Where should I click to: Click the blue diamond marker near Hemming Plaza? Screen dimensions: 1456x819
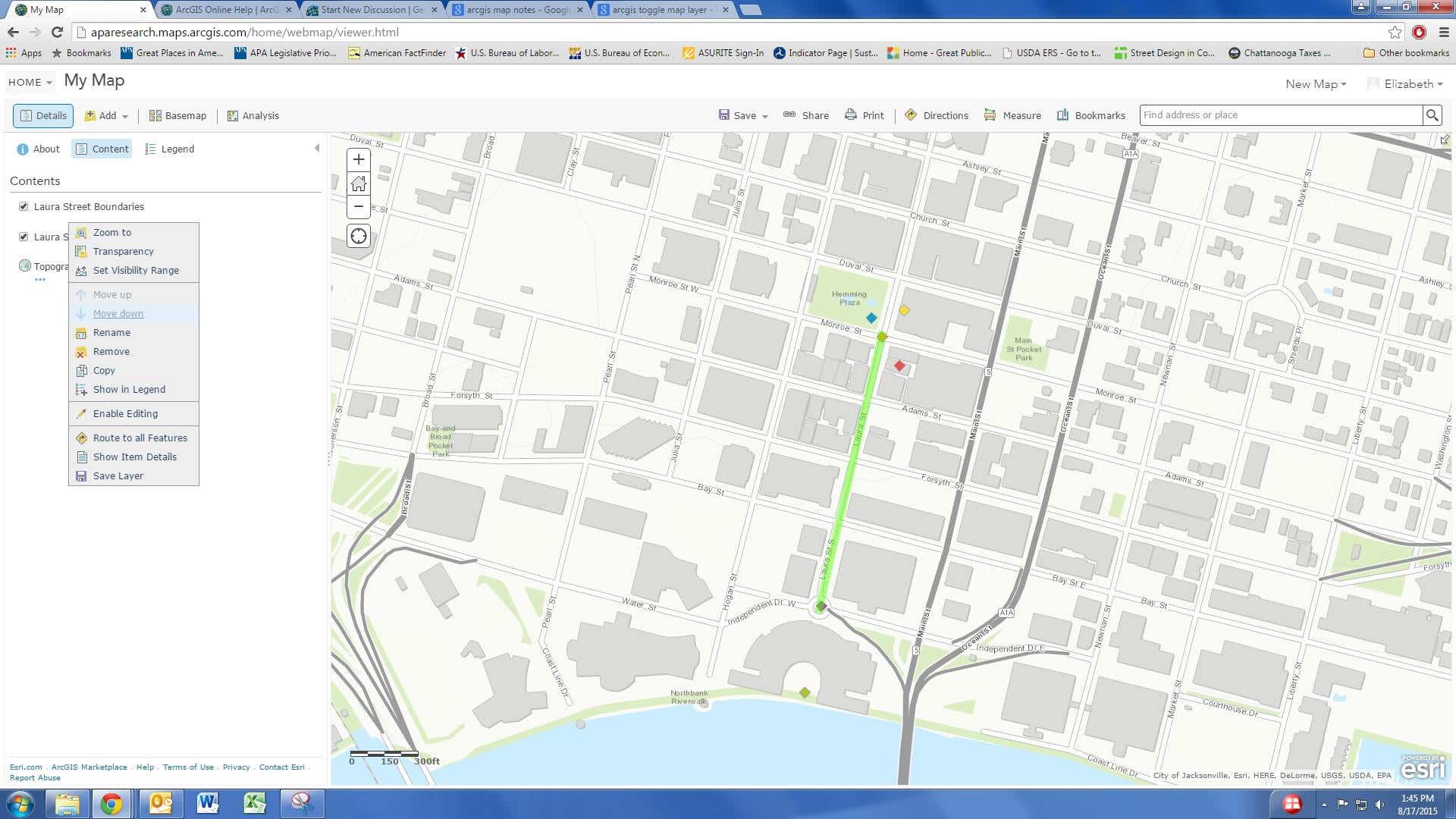point(871,318)
